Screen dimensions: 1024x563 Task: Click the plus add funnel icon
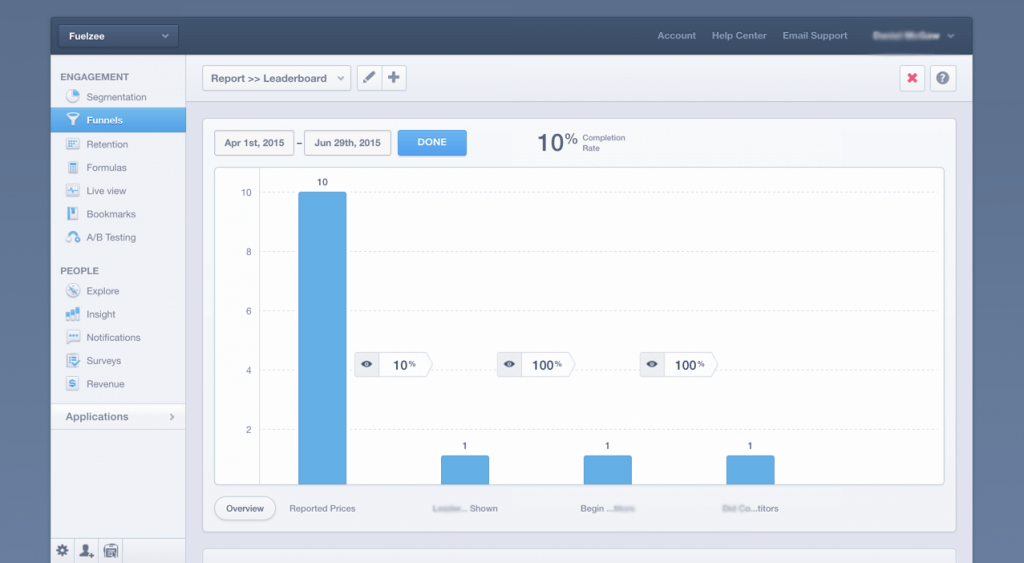coord(394,78)
